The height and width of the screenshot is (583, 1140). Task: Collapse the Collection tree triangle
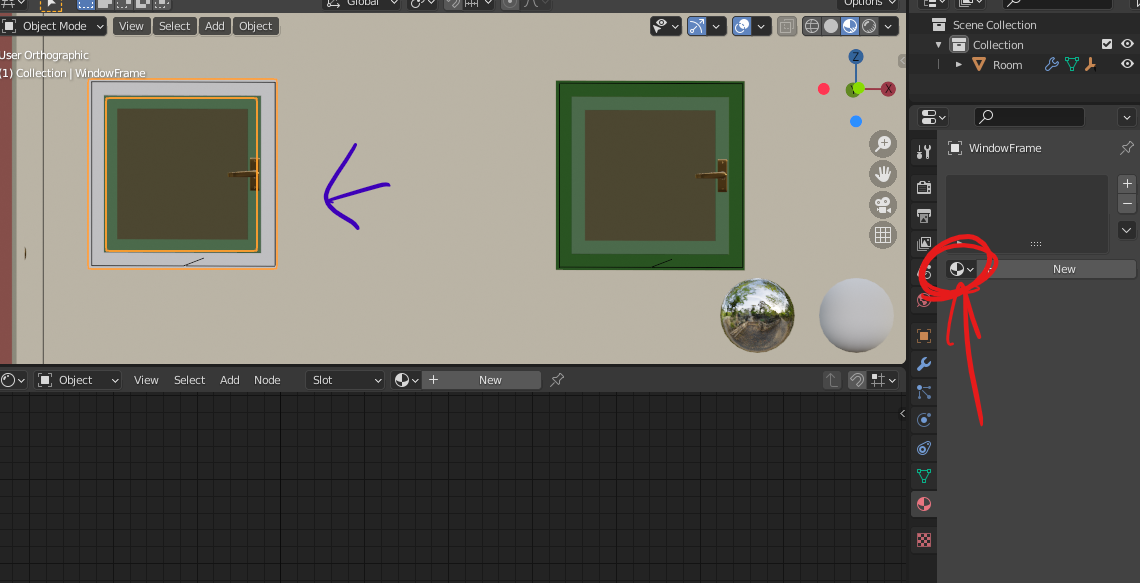tap(939, 44)
